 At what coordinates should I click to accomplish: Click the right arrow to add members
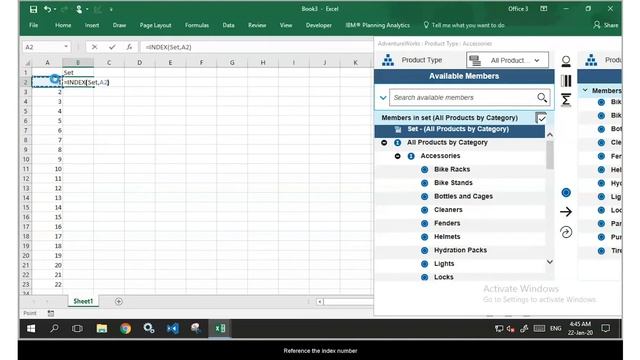pyautogui.click(x=566, y=211)
